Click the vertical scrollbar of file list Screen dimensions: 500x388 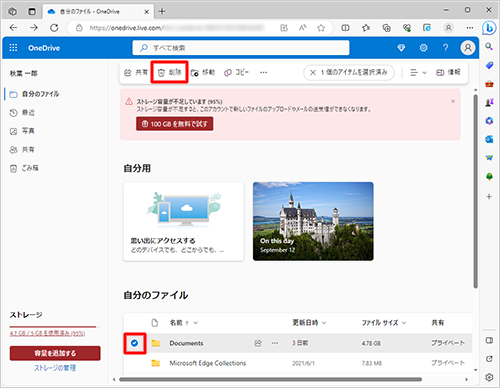pos(475,190)
